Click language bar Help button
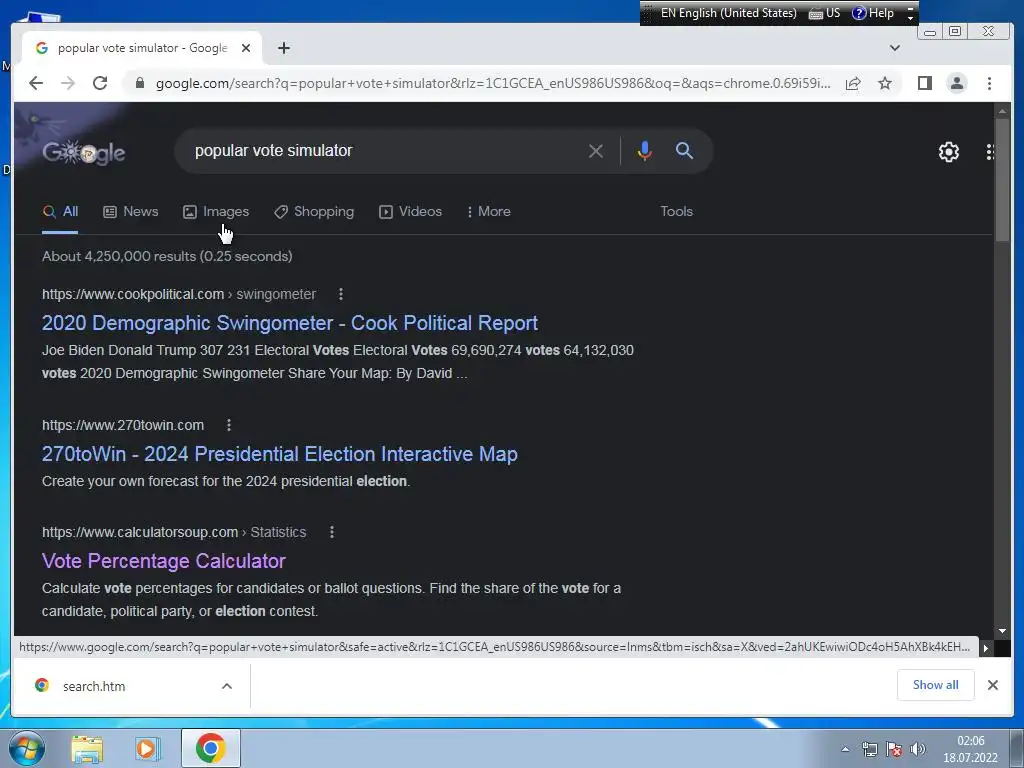Image resolution: width=1024 pixels, height=768 pixels. pyautogui.click(x=873, y=13)
